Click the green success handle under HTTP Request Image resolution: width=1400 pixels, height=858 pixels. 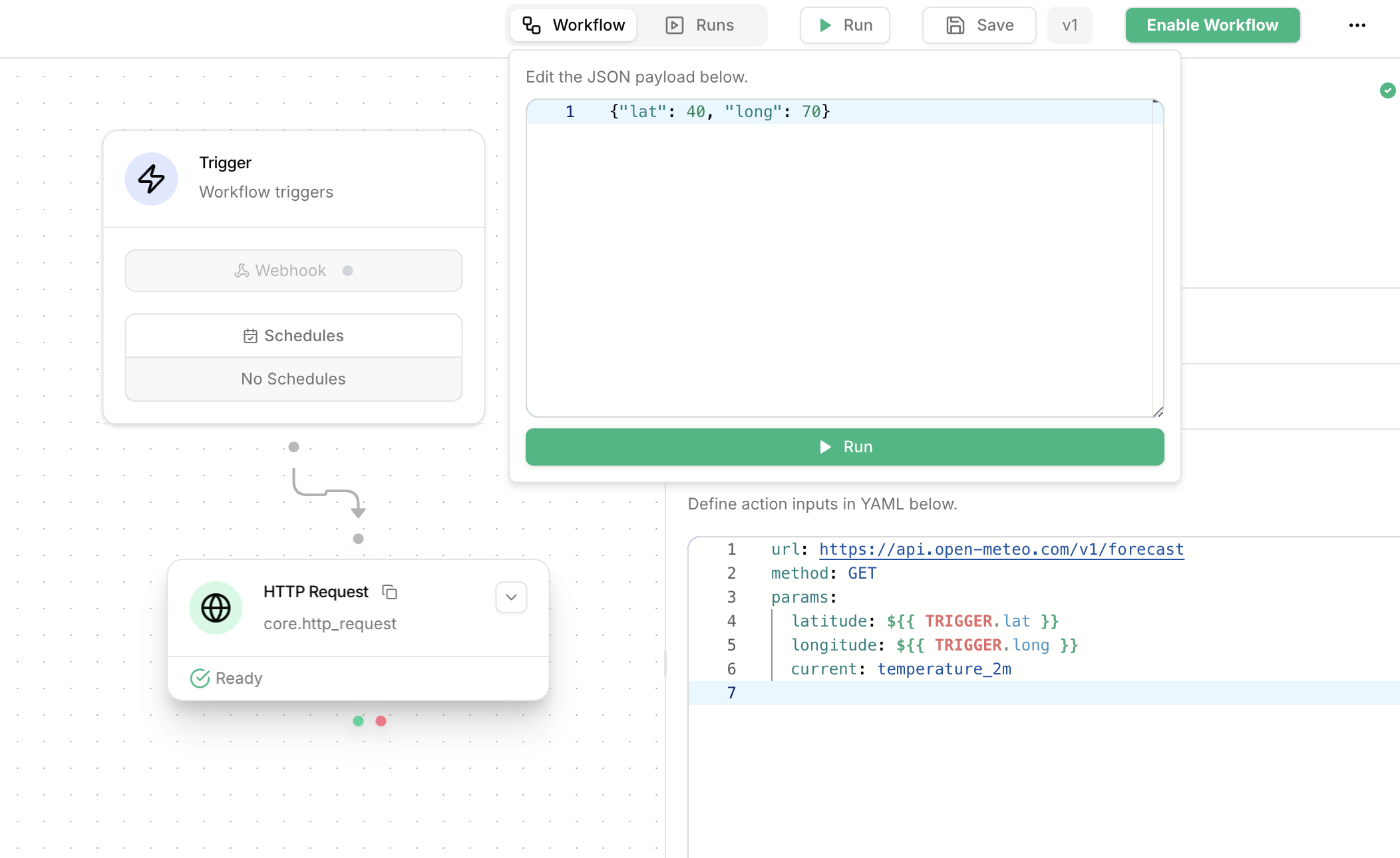coord(358,721)
